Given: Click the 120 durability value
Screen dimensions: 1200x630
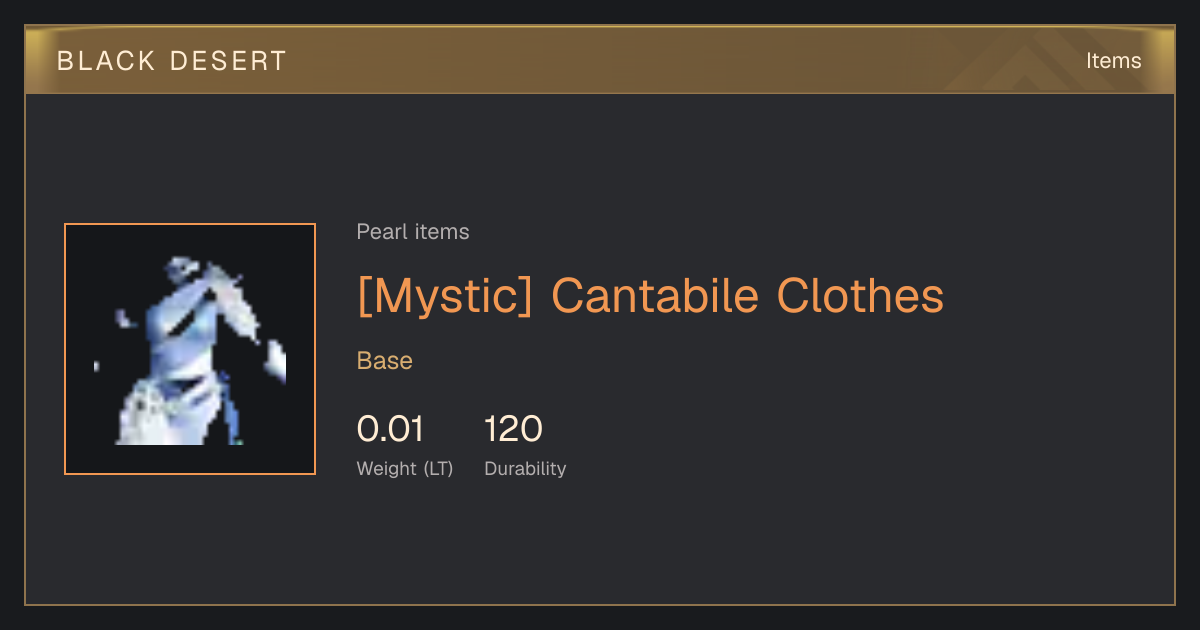Looking at the screenshot, I should pyautogui.click(x=513, y=429).
